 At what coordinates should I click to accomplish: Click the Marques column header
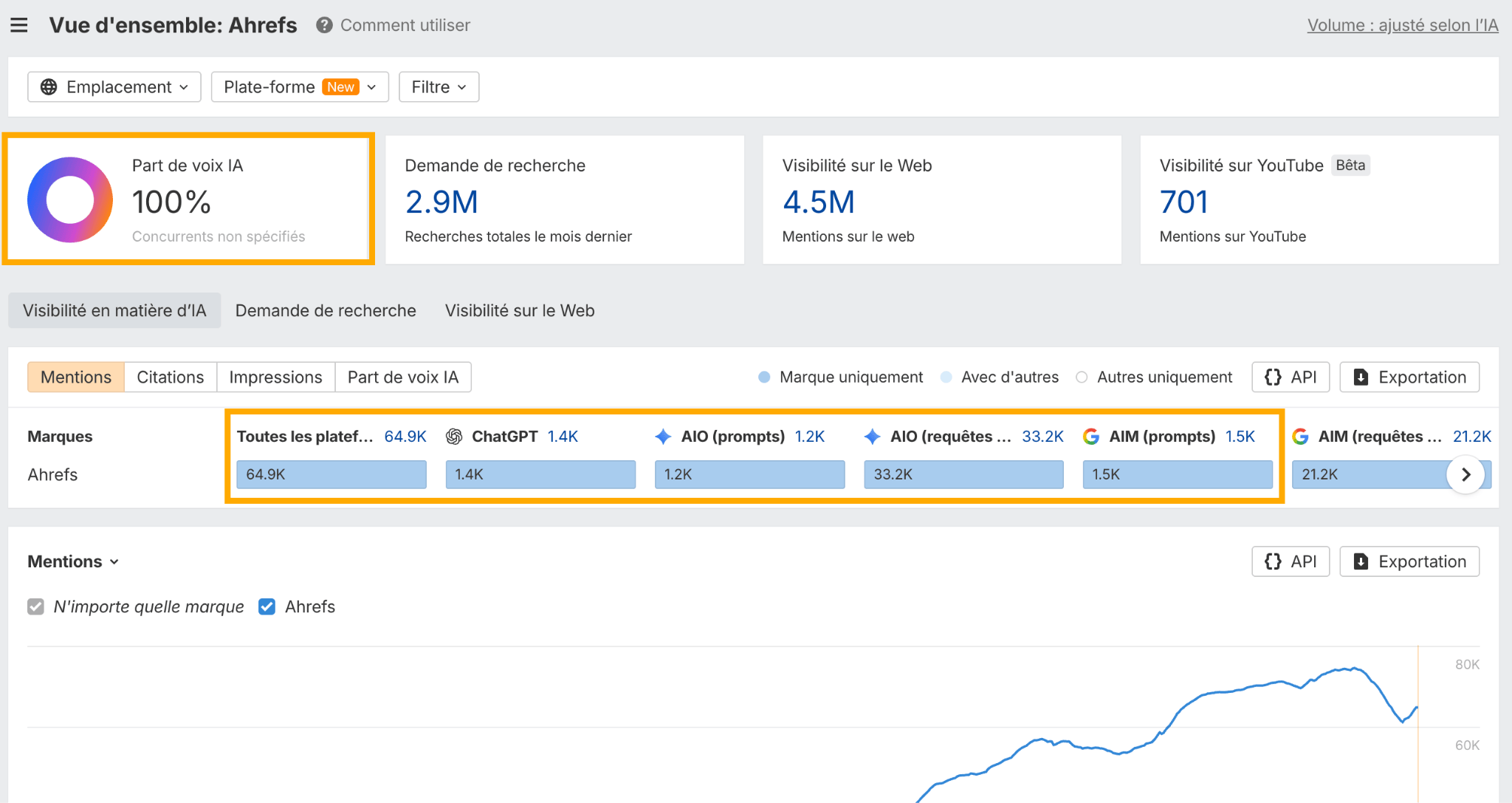pyautogui.click(x=60, y=437)
